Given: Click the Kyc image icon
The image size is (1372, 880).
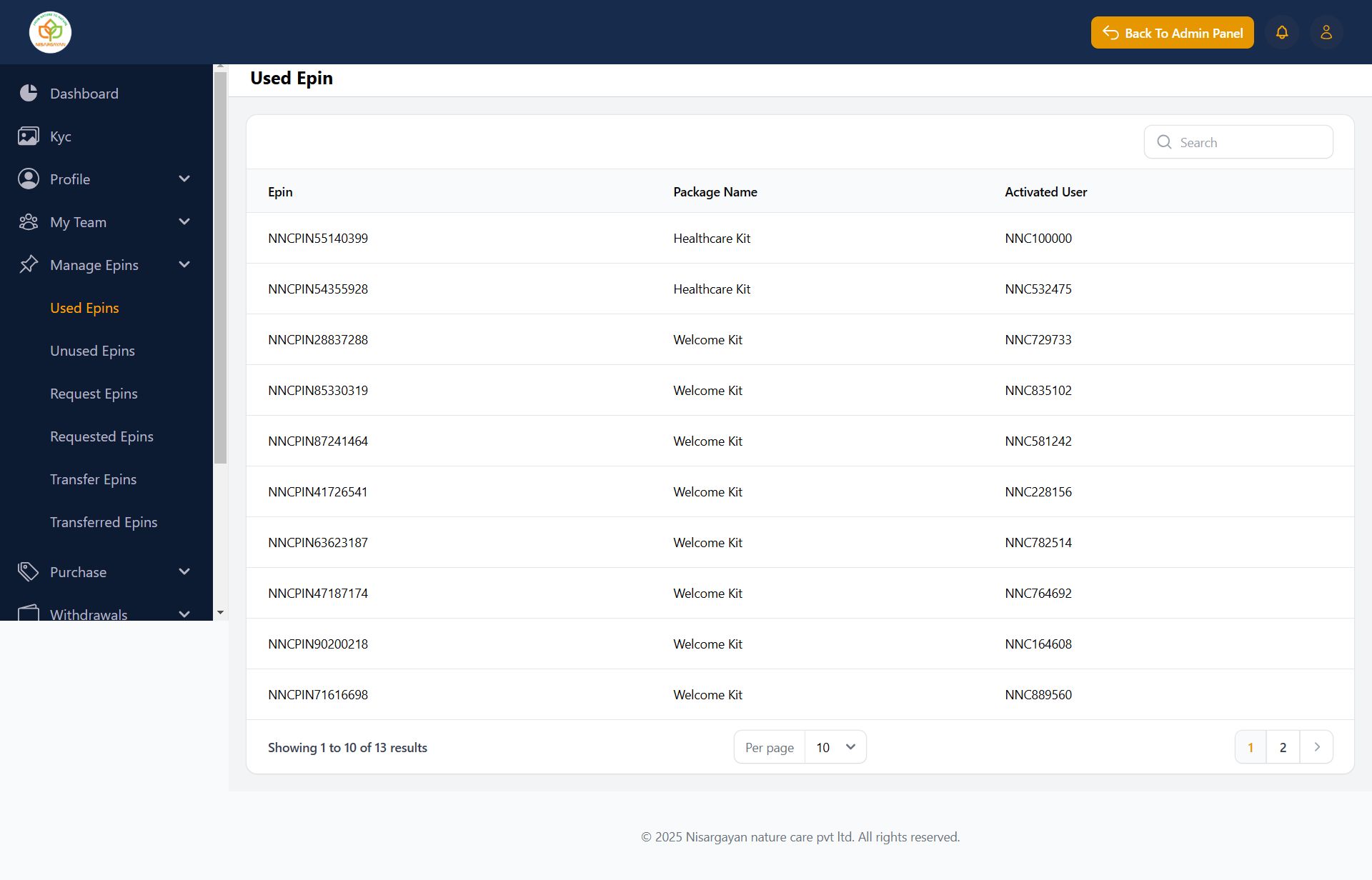Looking at the screenshot, I should coord(29,136).
